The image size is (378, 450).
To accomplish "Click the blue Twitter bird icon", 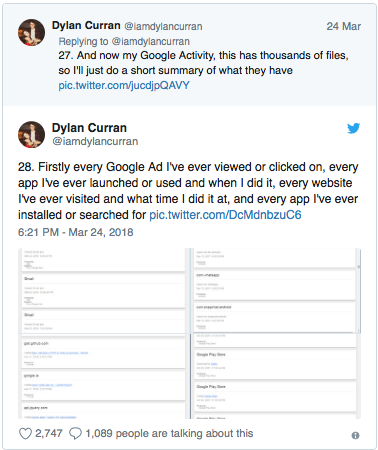I will (353, 128).
